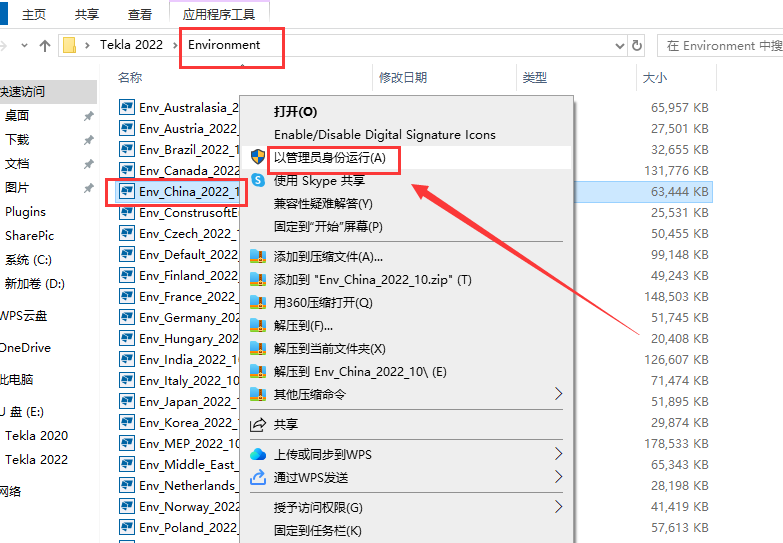Click the Env_Default_2022 file icon
The width and height of the screenshot is (783, 543).
pos(127,254)
